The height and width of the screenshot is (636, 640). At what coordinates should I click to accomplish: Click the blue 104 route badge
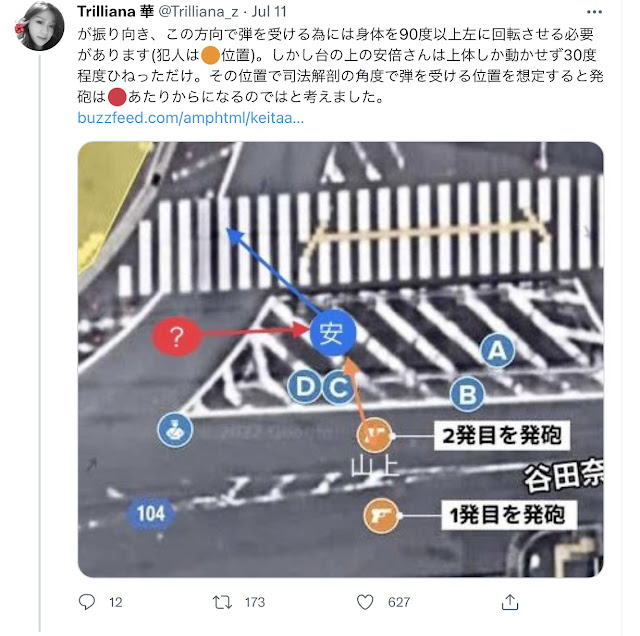point(150,513)
